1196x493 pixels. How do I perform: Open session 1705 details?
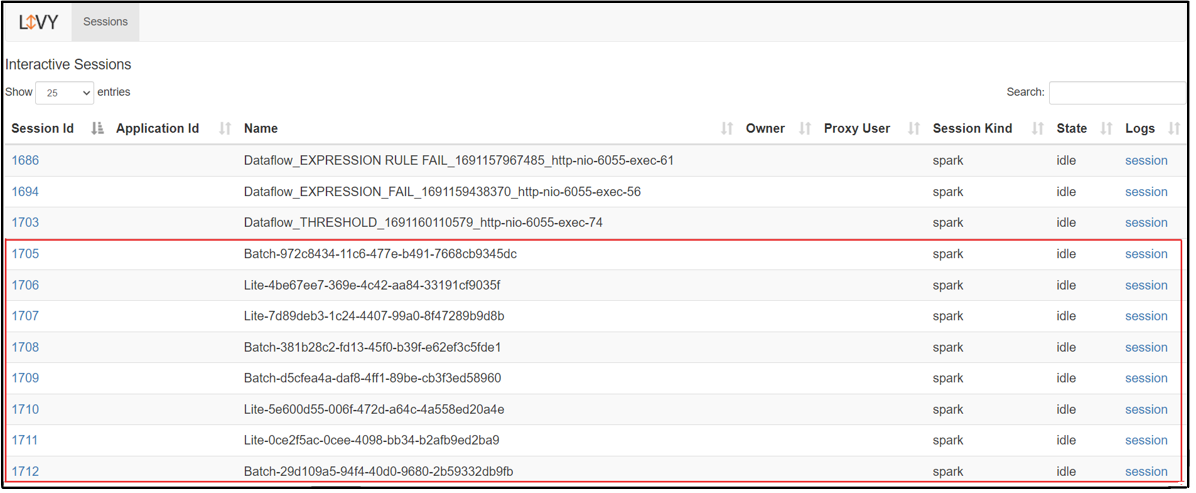[25, 254]
